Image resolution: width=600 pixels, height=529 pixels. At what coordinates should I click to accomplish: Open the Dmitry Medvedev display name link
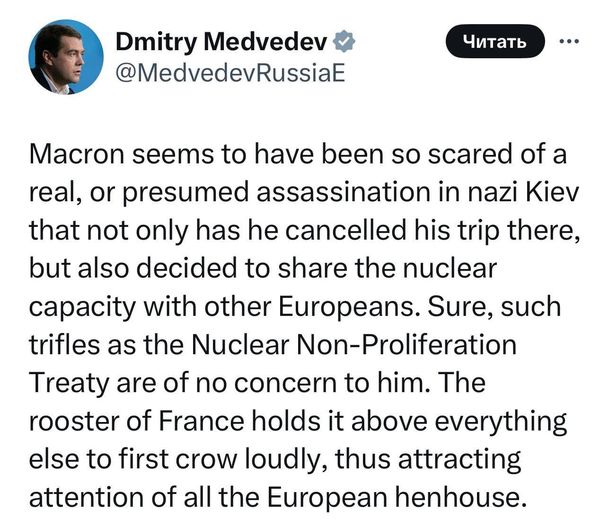click(222, 41)
